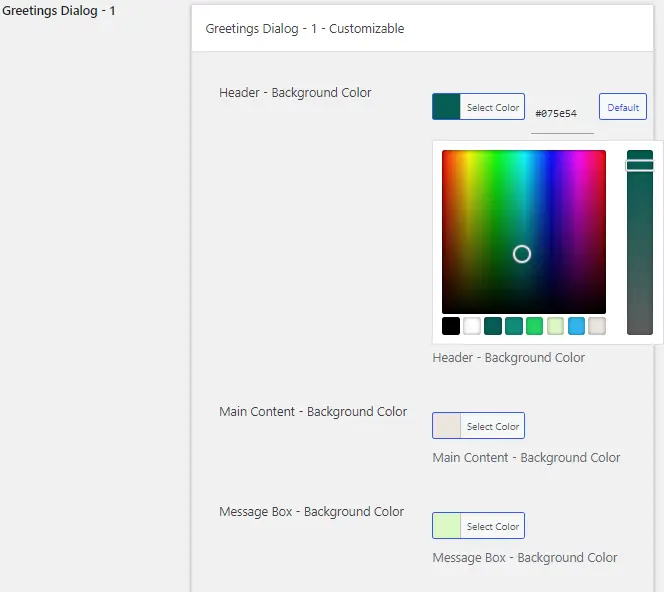This screenshot has width=664, height=592.
Task: Open Main Content Background Select Color button
Action: pos(479,426)
